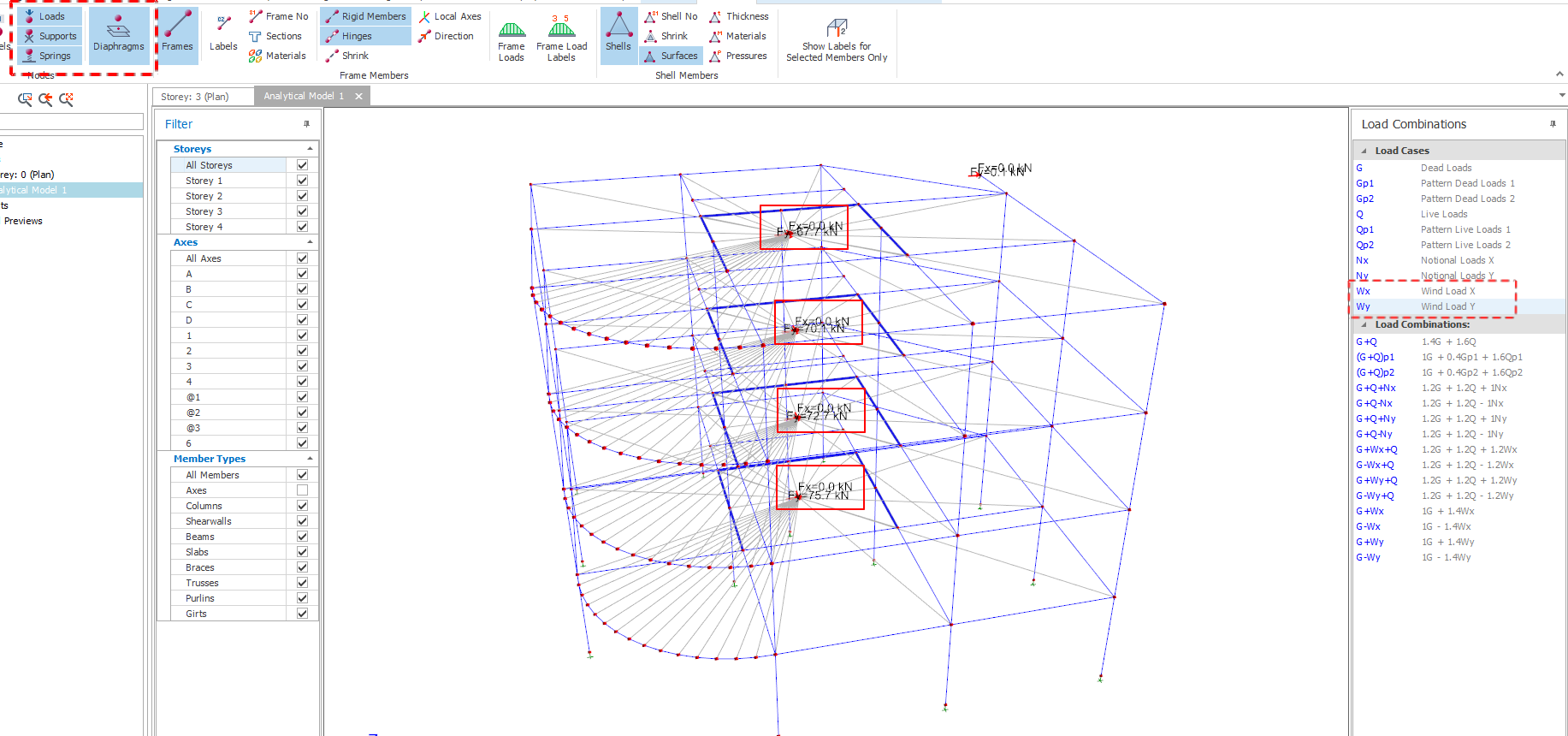This screenshot has width=1568, height=736.
Task: Toggle the Frames display button
Action: click(x=177, y=34)
